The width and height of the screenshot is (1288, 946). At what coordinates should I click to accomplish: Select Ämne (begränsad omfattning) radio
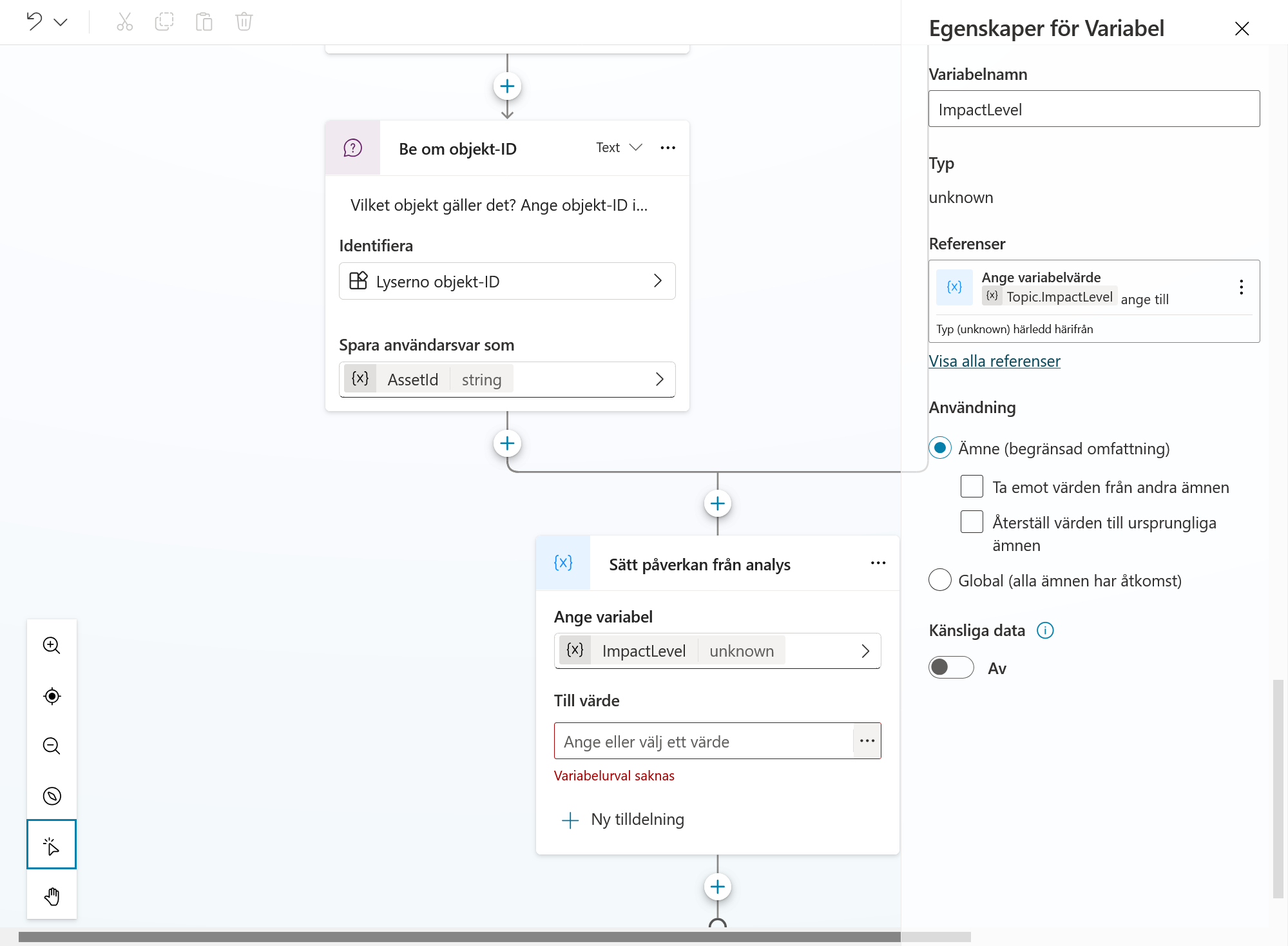[940, 448]
